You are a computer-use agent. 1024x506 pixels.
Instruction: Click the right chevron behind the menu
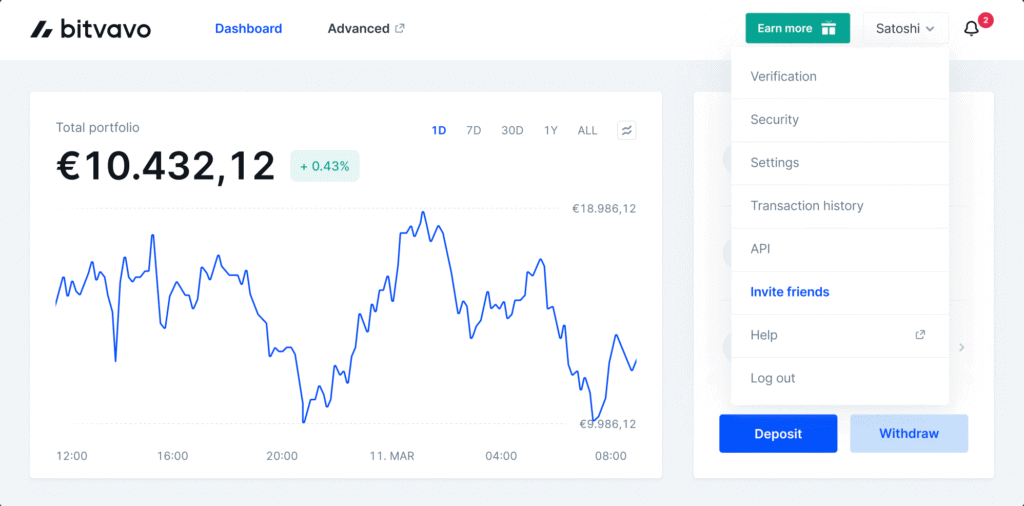pos(961,347)
